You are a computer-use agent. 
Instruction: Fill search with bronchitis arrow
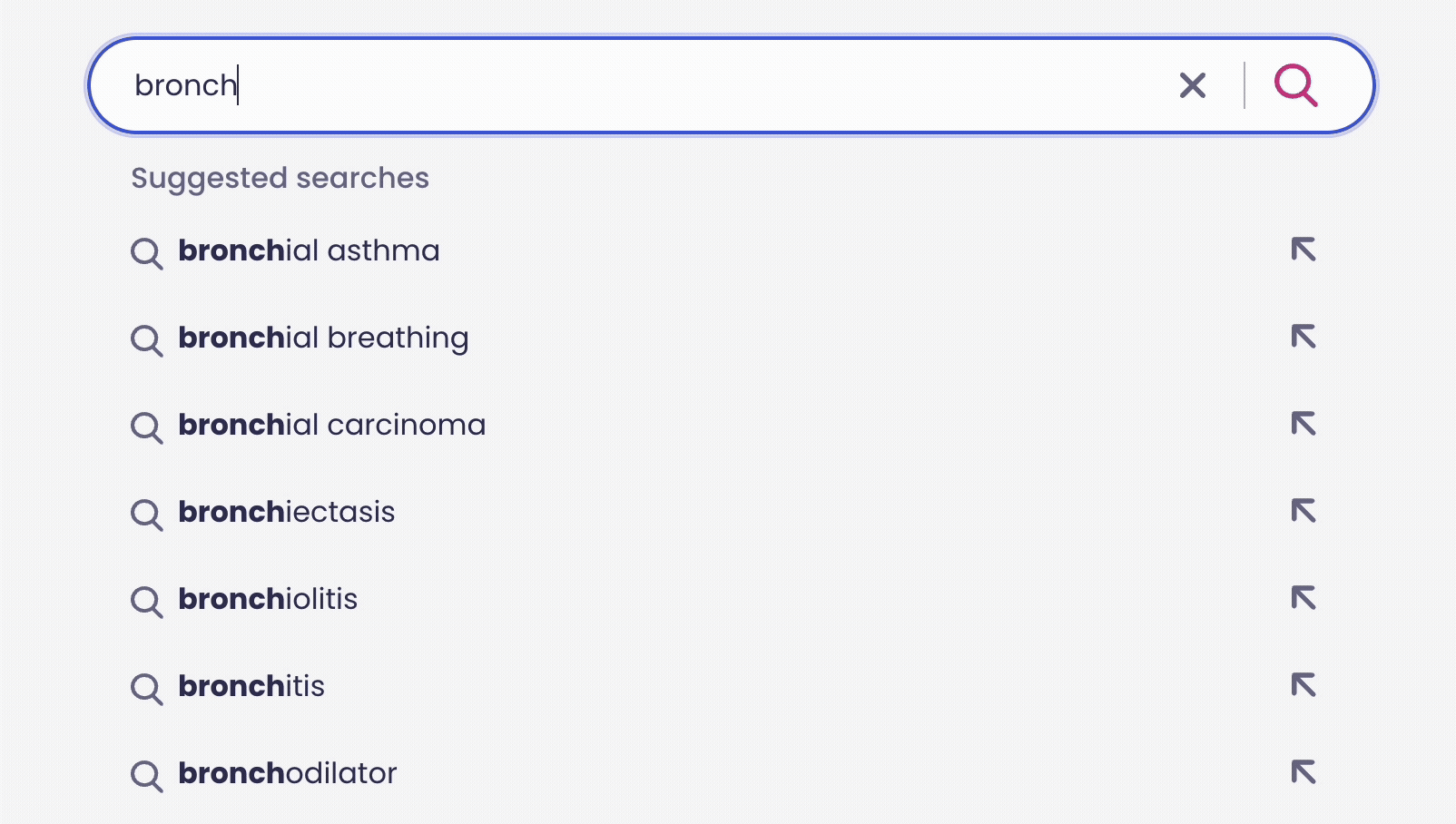pos(1304,685)
